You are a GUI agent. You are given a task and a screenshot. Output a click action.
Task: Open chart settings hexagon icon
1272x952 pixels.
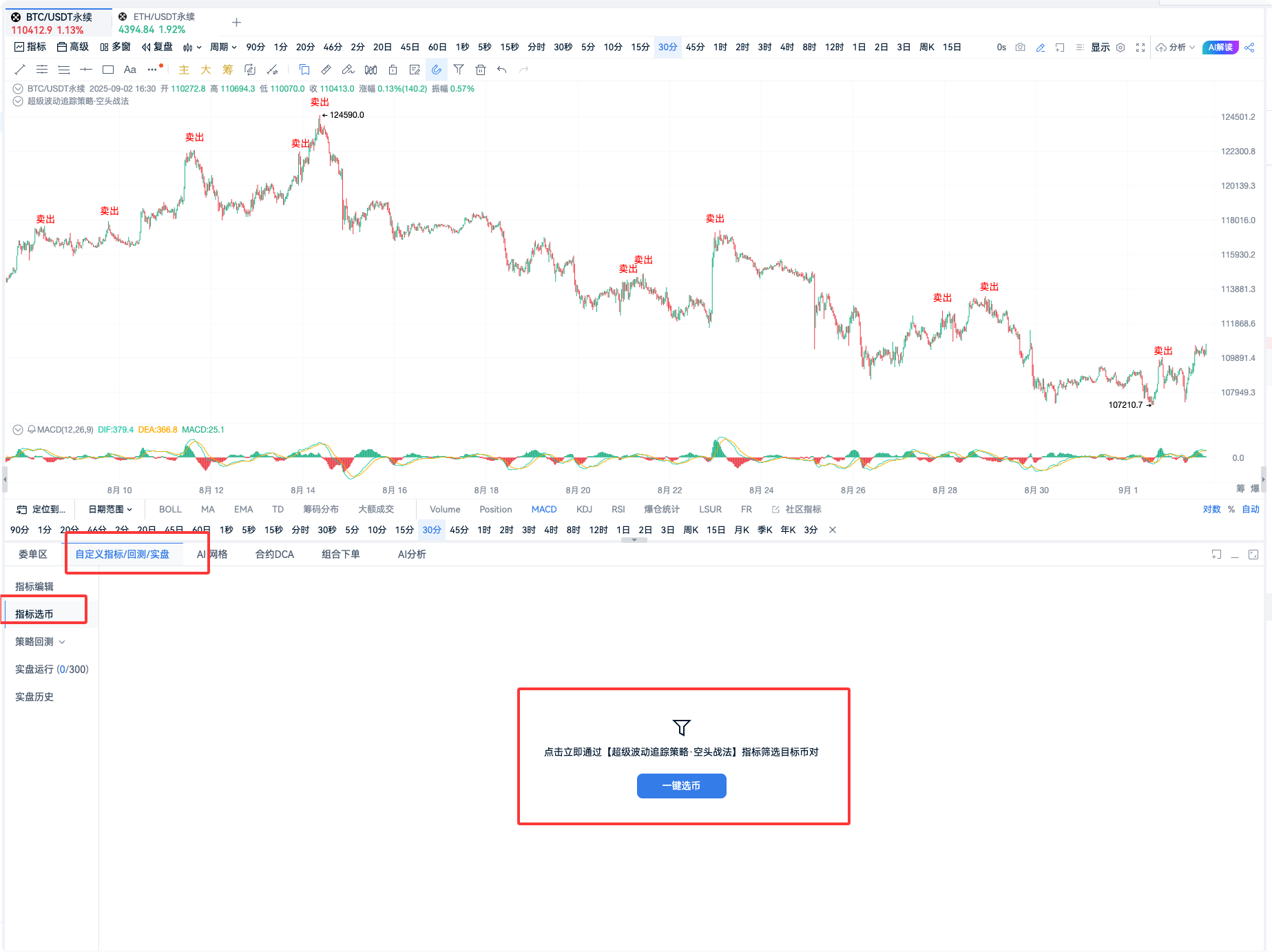1120,48
